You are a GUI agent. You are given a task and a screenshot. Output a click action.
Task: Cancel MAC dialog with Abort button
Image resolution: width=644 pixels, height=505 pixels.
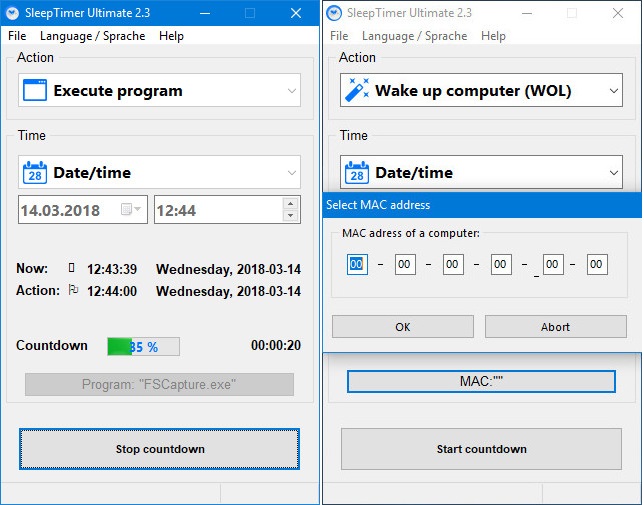click(x=556, y=327)
